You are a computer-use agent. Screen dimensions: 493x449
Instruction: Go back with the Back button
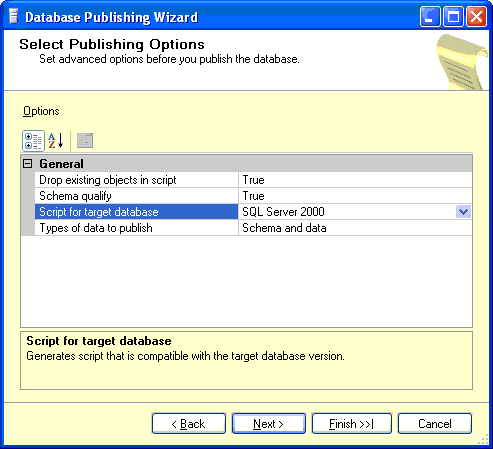[x=189, y=424]
